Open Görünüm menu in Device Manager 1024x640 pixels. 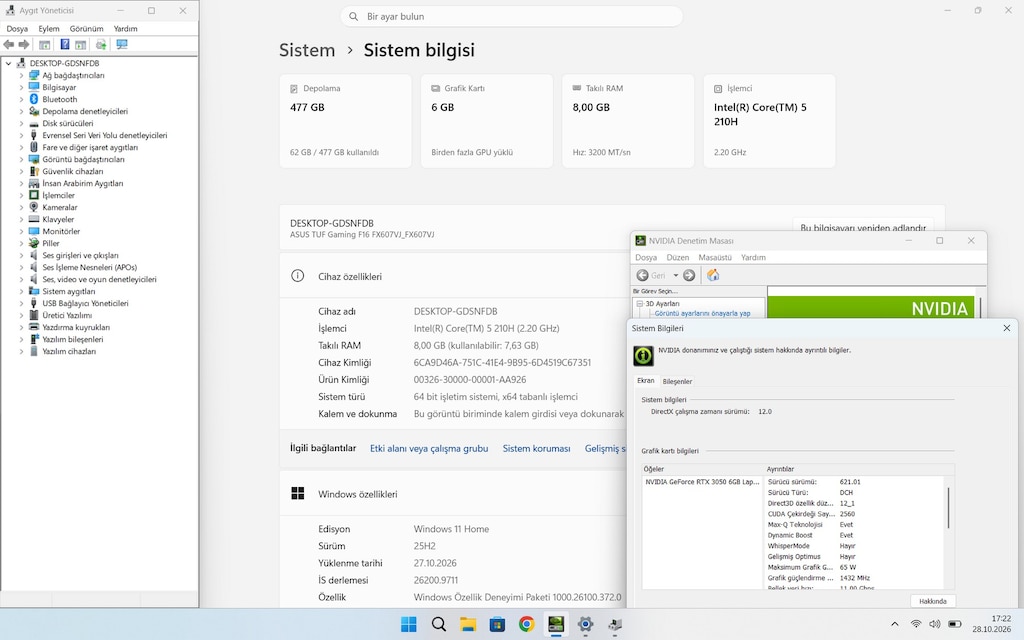tap(86, 29)
